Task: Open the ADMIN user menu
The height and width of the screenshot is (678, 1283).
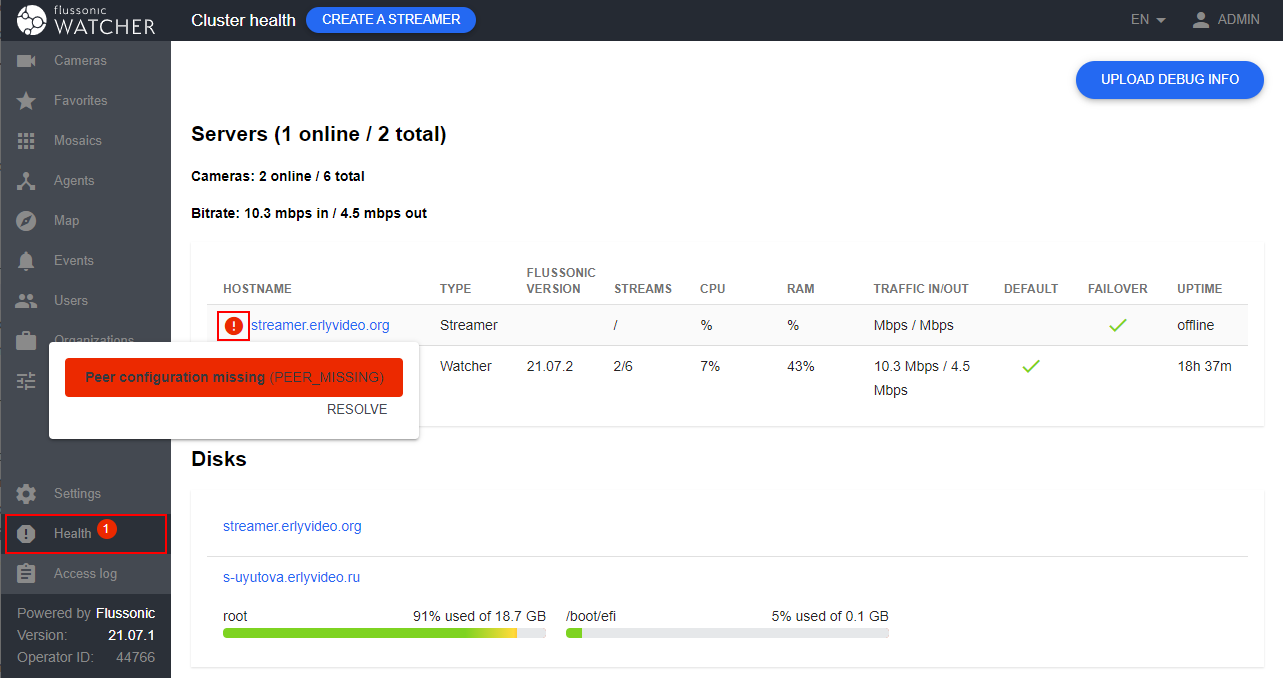Action: 1226,20
